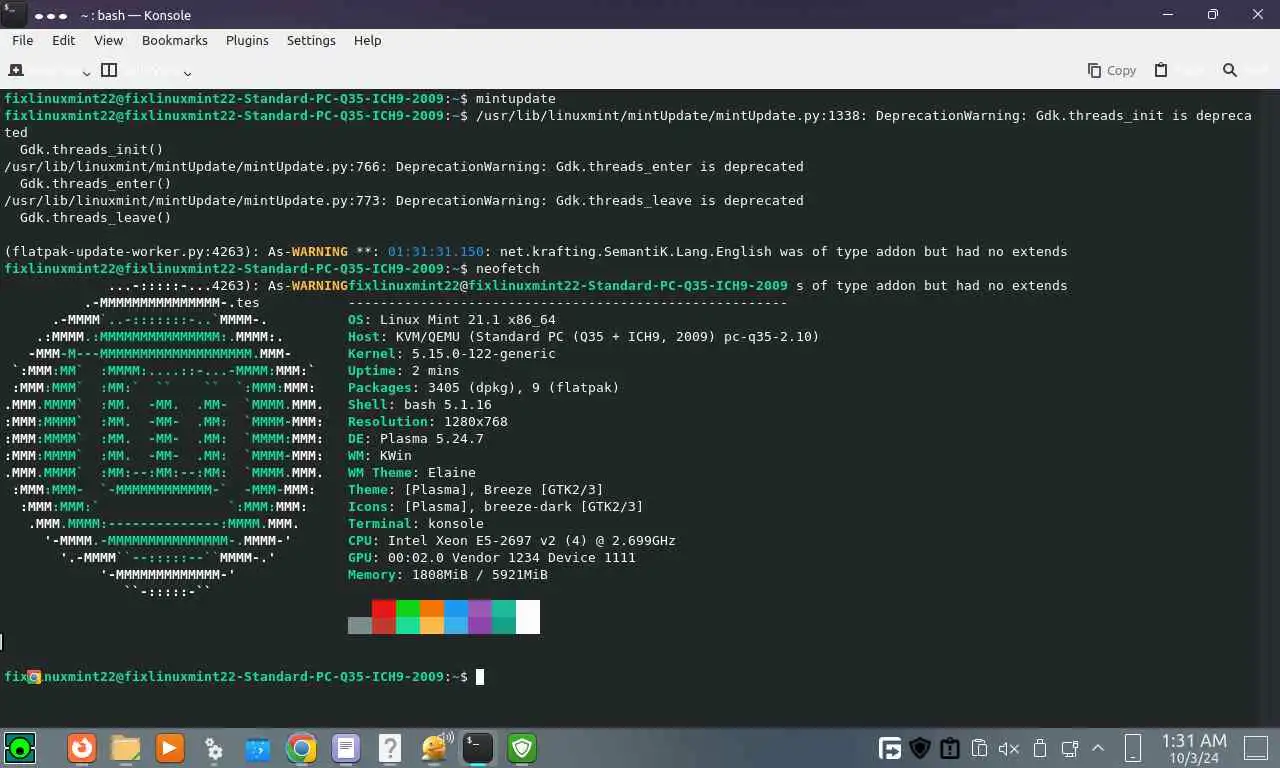Click the 'Shell: bash 5.1.16' line
The image size is (1280, 768).
tap(420, 405)
